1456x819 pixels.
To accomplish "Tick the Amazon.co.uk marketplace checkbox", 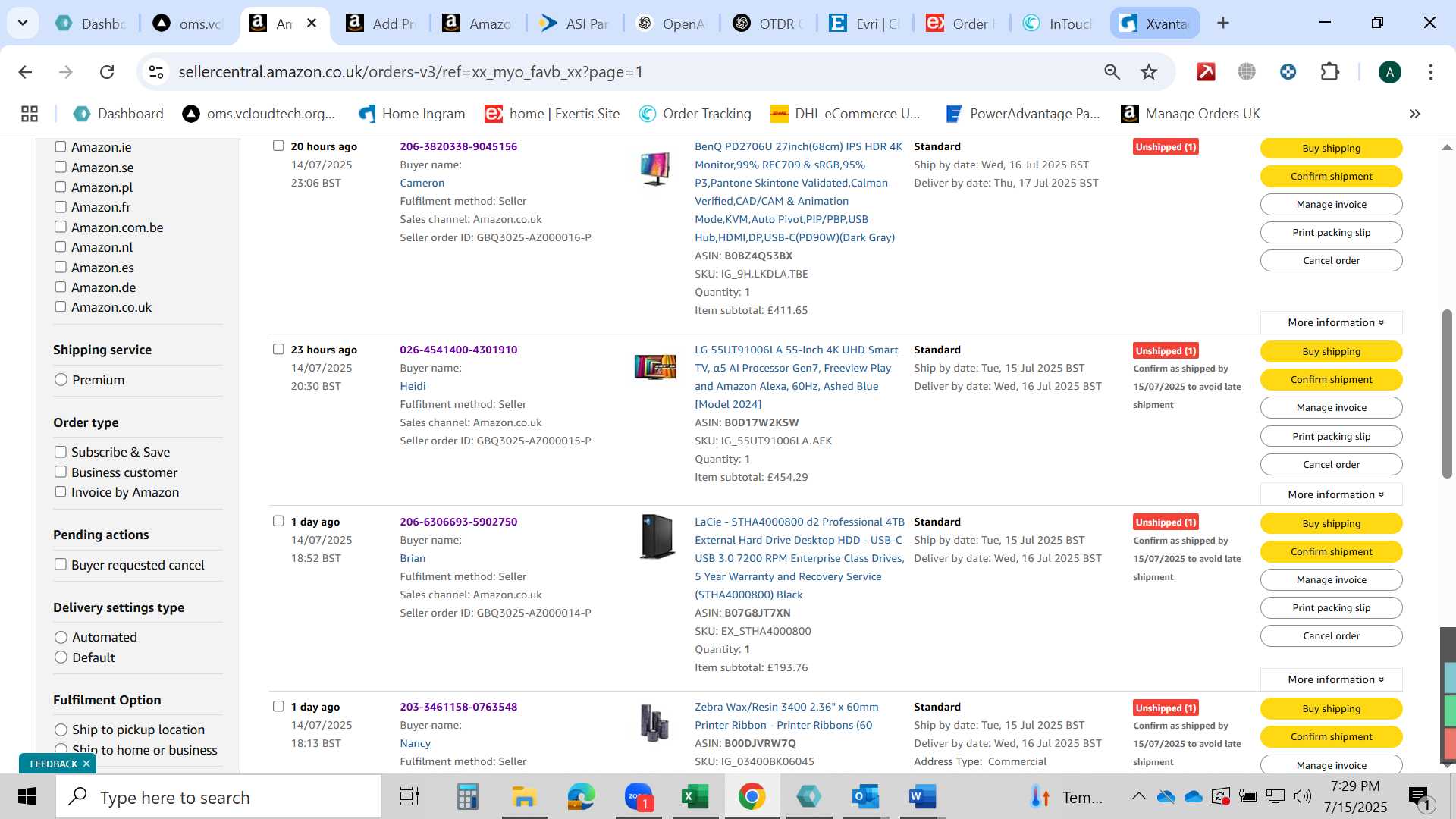I will tap(61, 307).
